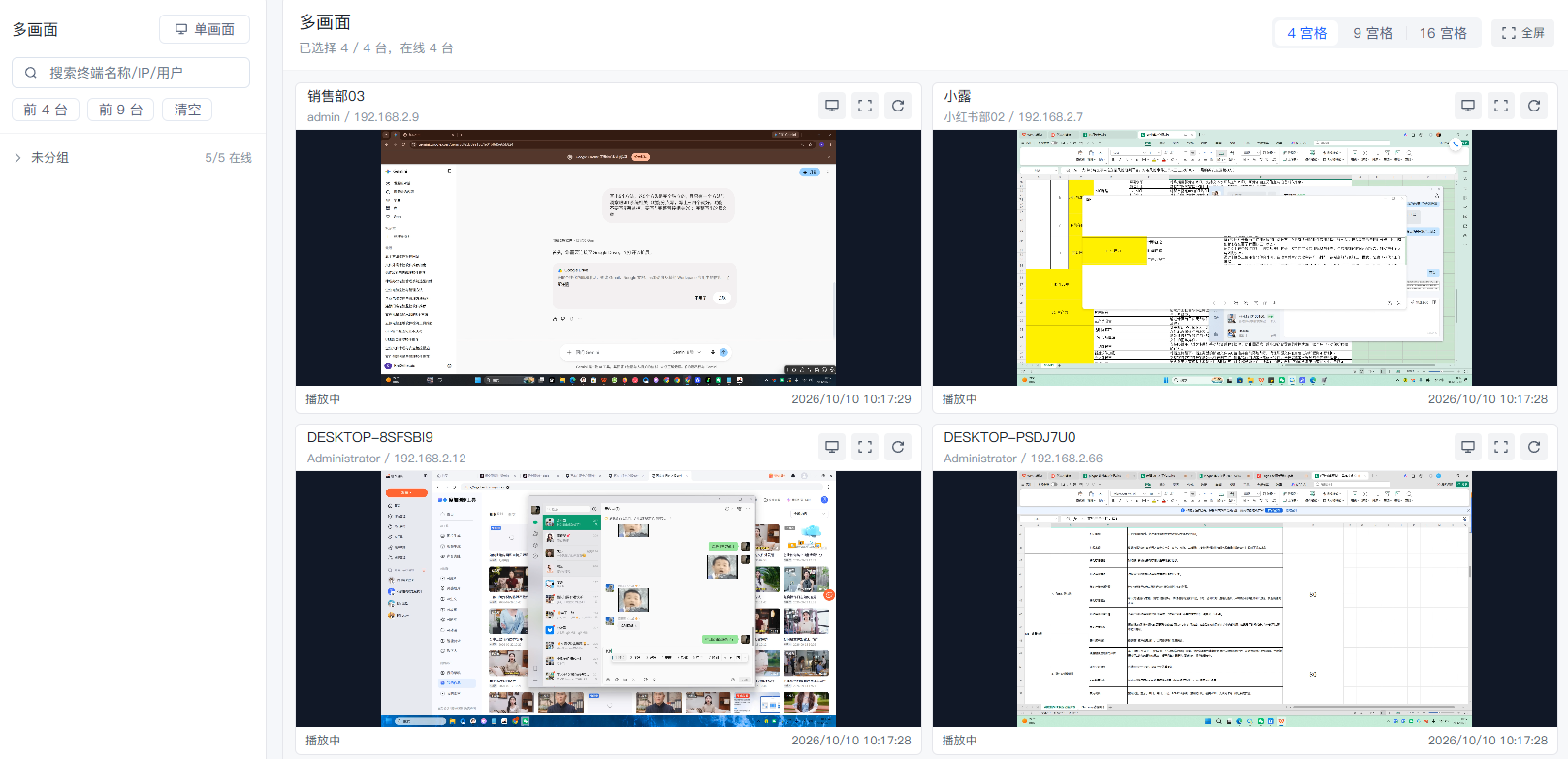The width and height of the screenshot is (1568, 759).
Task: Click the admin / 192.168.2.9 subtitle
Action: click(x=364, y=117)
